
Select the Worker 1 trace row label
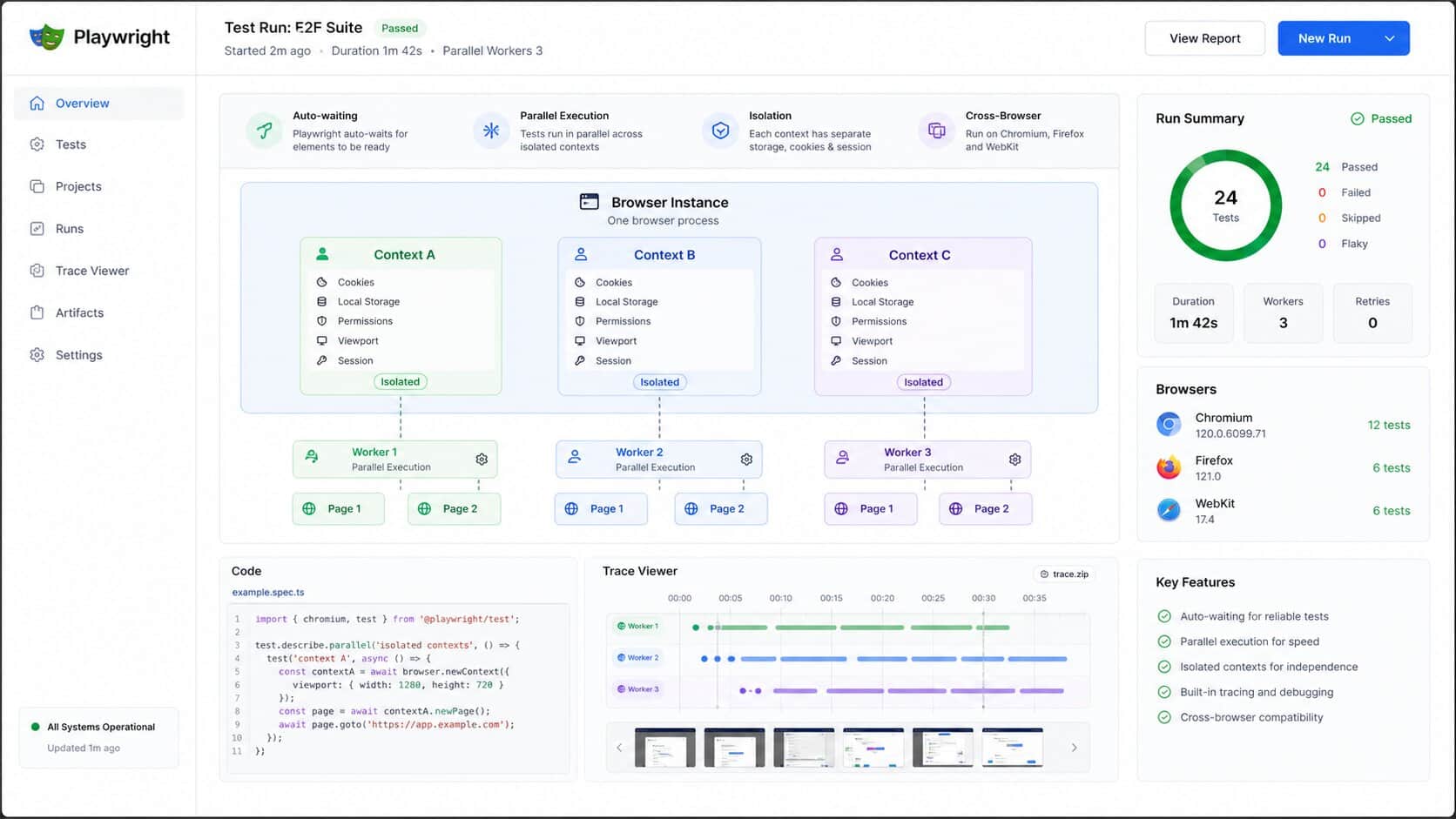click(637, 626)
